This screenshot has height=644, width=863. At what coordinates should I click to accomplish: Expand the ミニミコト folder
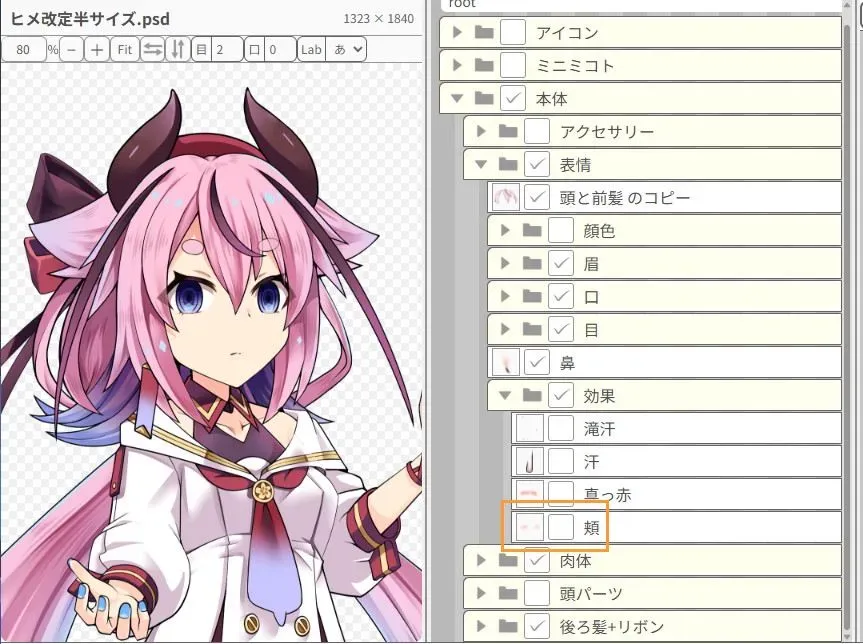pos(457,66)
